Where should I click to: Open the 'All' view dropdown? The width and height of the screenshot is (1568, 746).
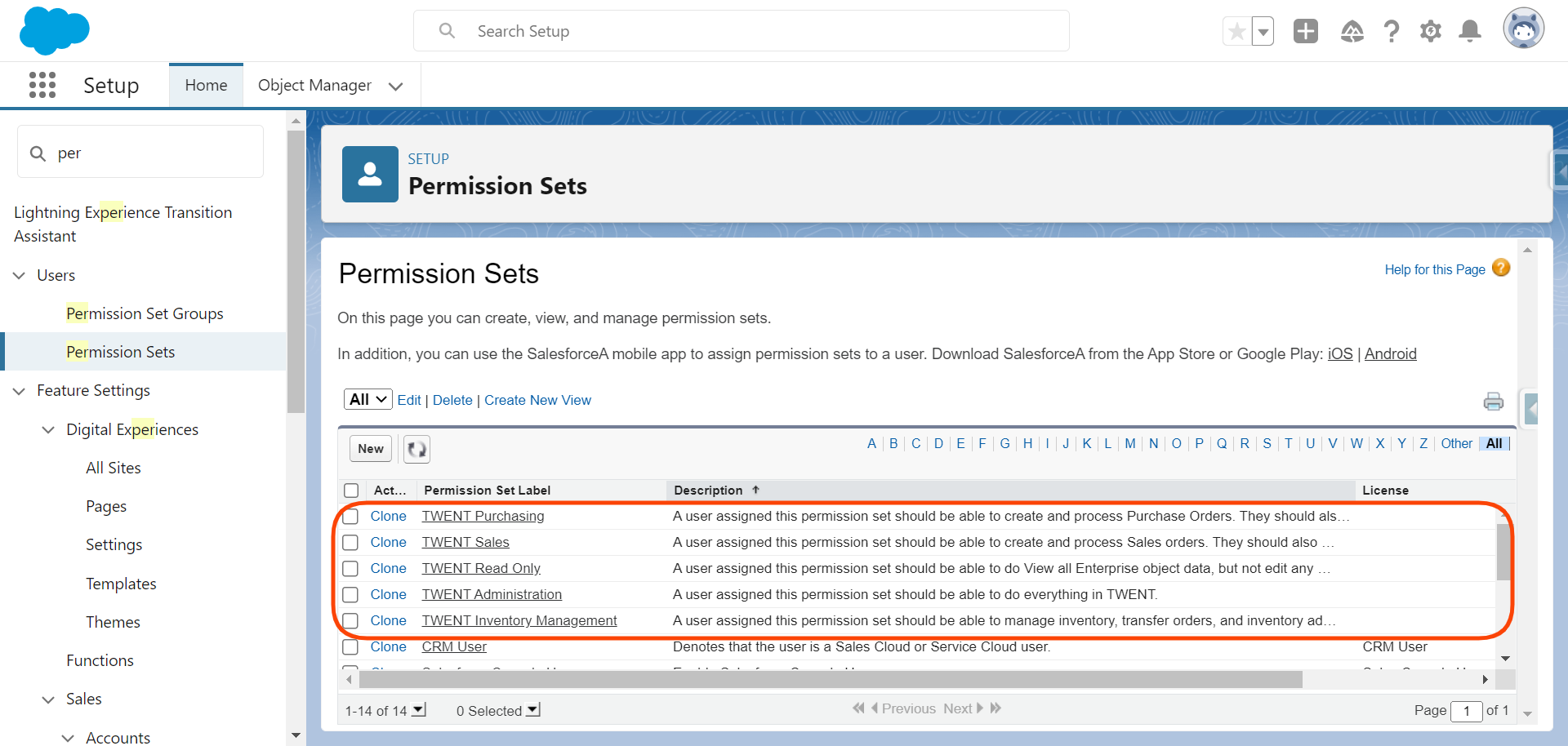tap(367, 399)
